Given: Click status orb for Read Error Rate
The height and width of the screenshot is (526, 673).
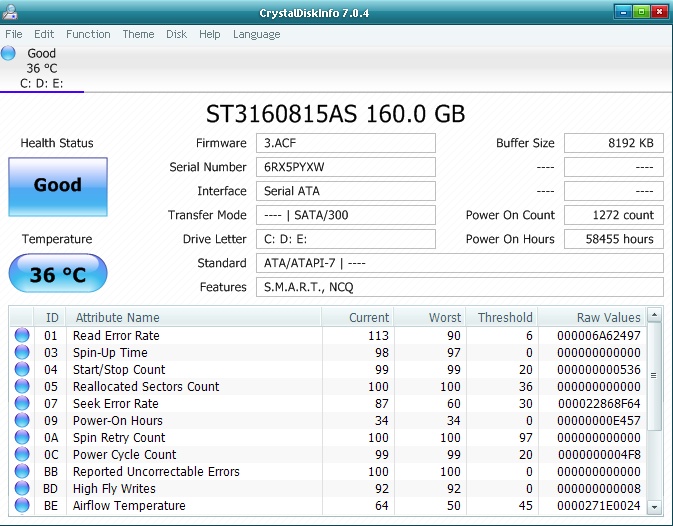Looking at the screenshot, I should (22, 335).
